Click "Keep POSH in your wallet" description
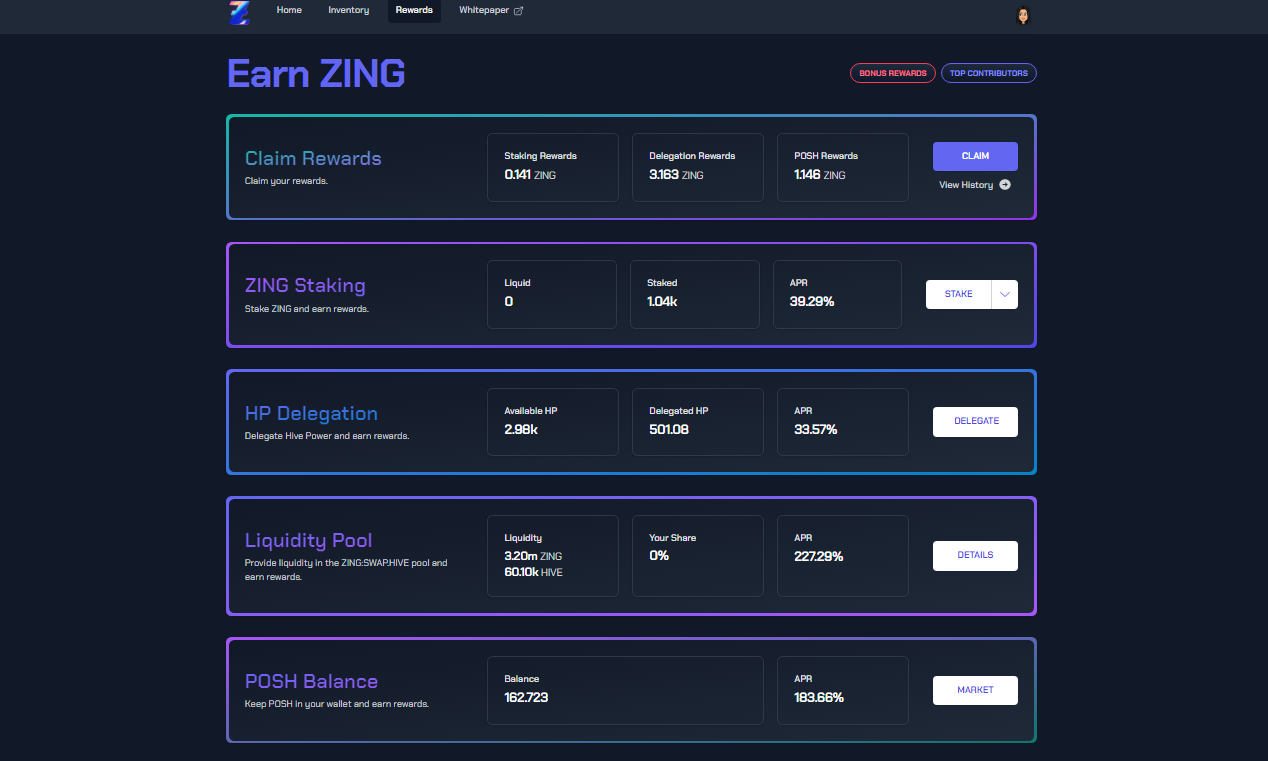Image resolution: width=1268 pixels, height=761 pixels. pyautogui.click(x=337, y=704)
